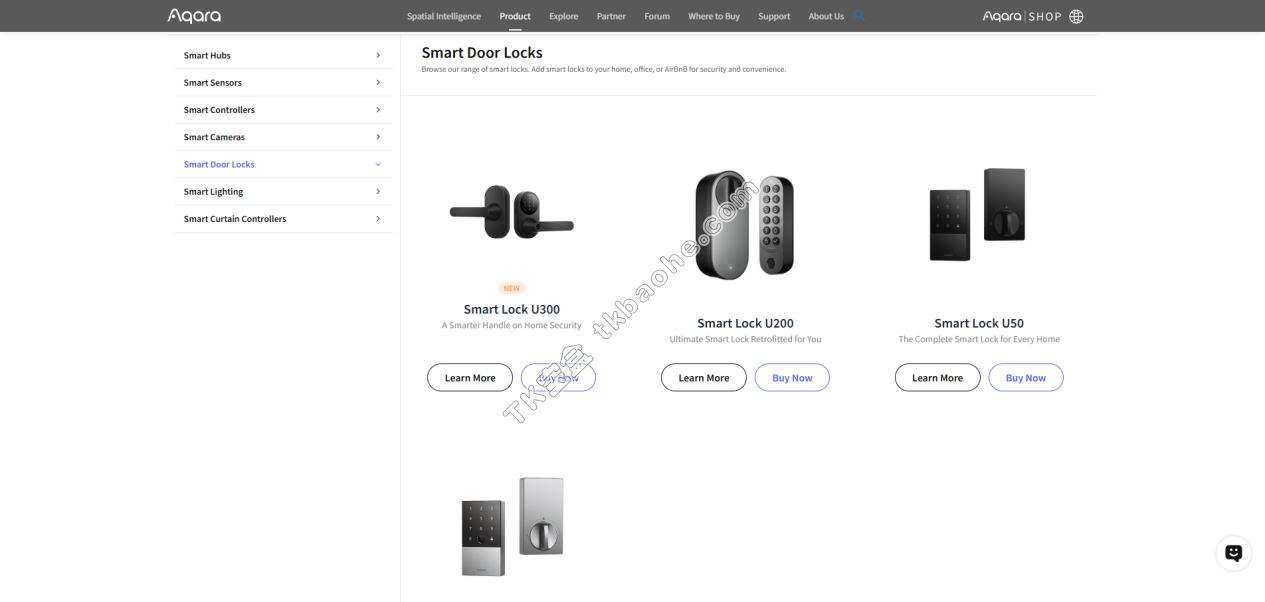Select Spatial Intelligence in navigation
The image size is (1265, 602).
click(x=444, y=16)
